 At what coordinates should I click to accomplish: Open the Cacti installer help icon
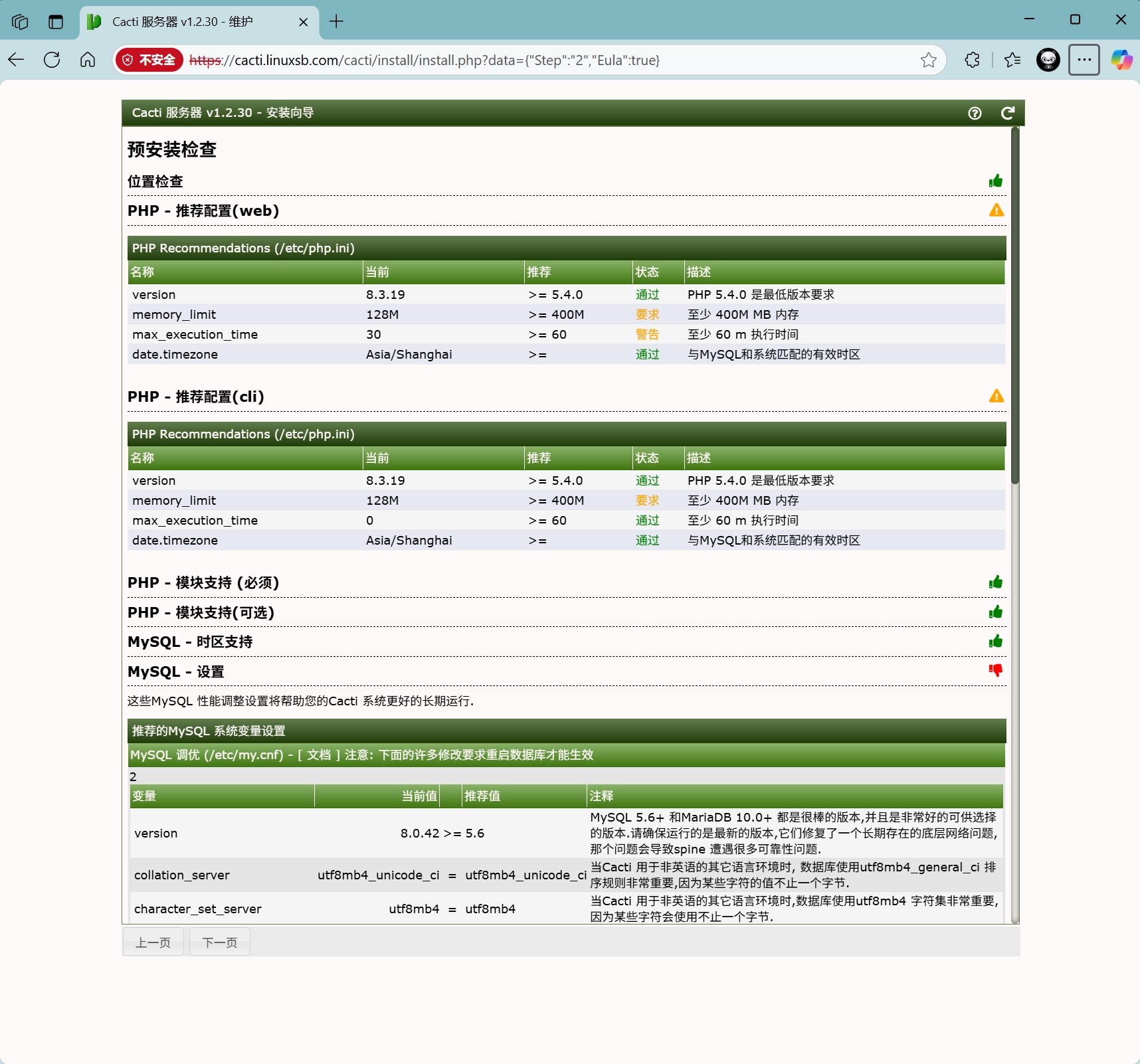[975, 113]
